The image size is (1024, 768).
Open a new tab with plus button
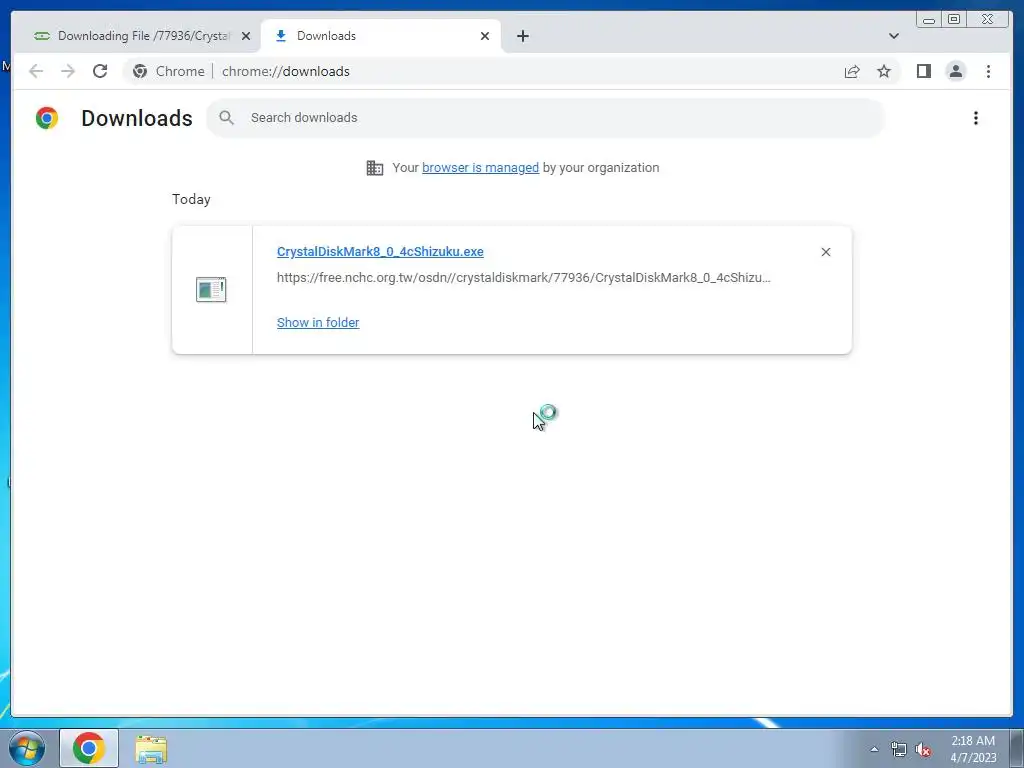click(x=522, y=36)
